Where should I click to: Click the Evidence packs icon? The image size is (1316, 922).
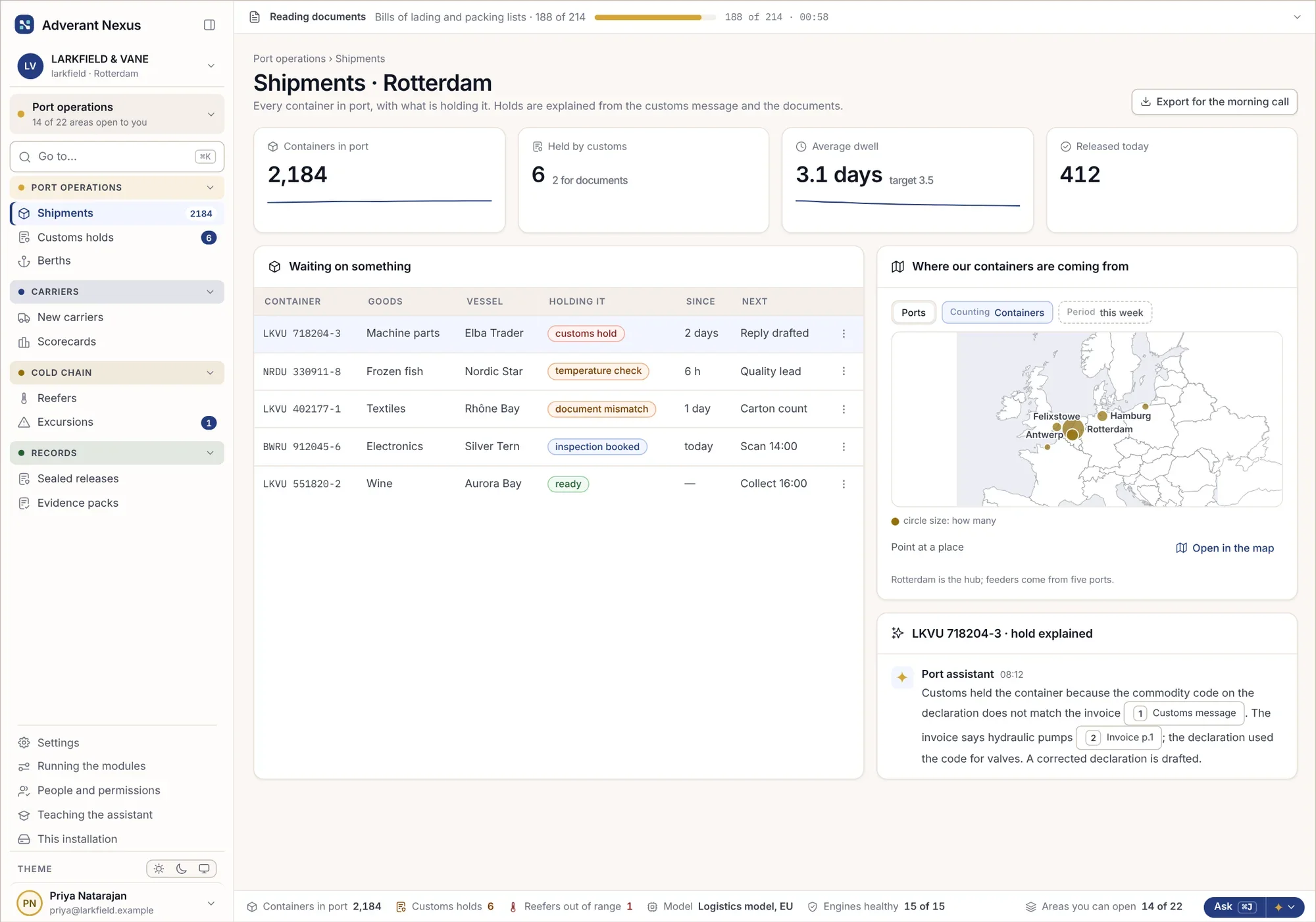pos(24,503)
